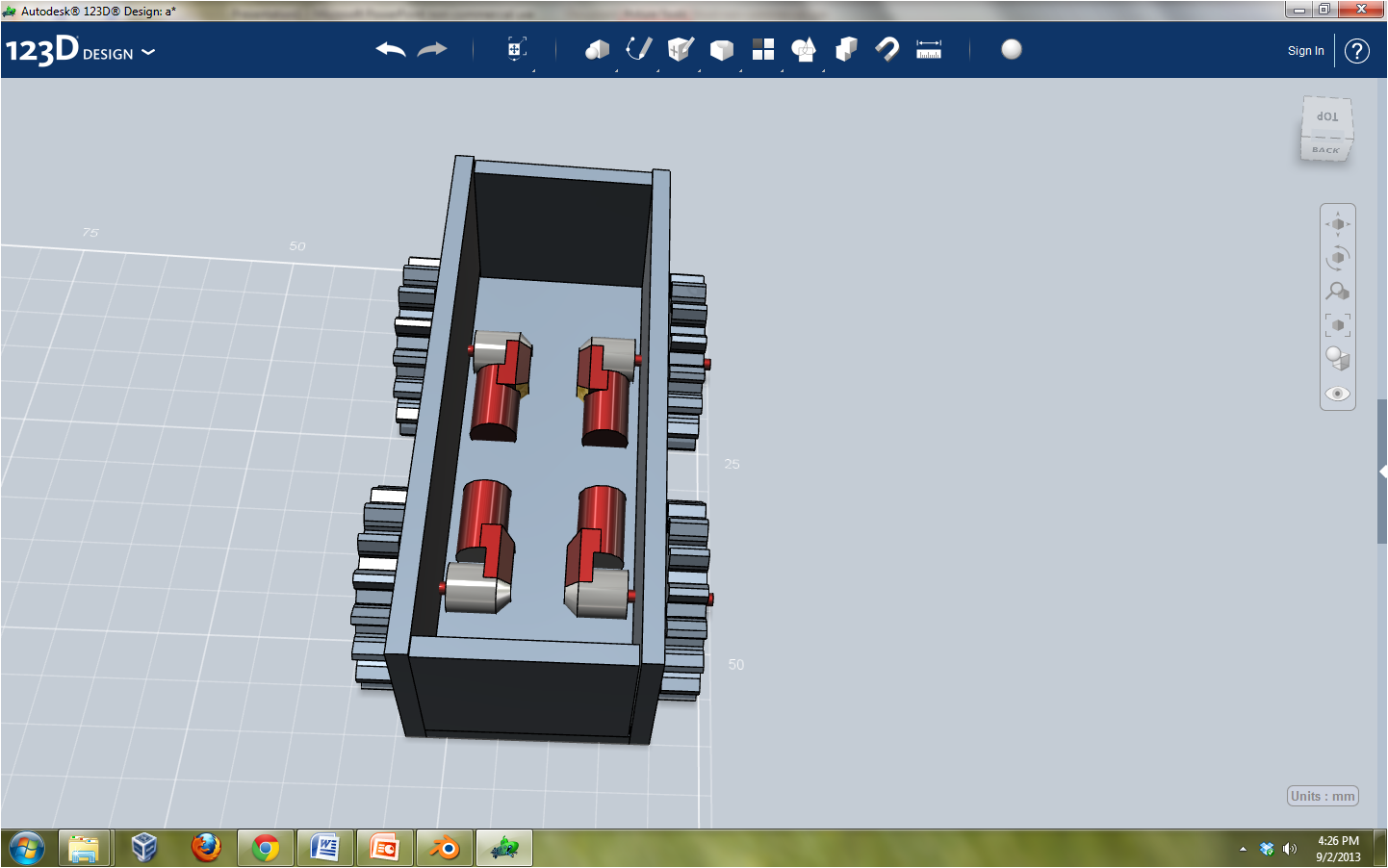Open the Pattern tool

pos(763,49)
